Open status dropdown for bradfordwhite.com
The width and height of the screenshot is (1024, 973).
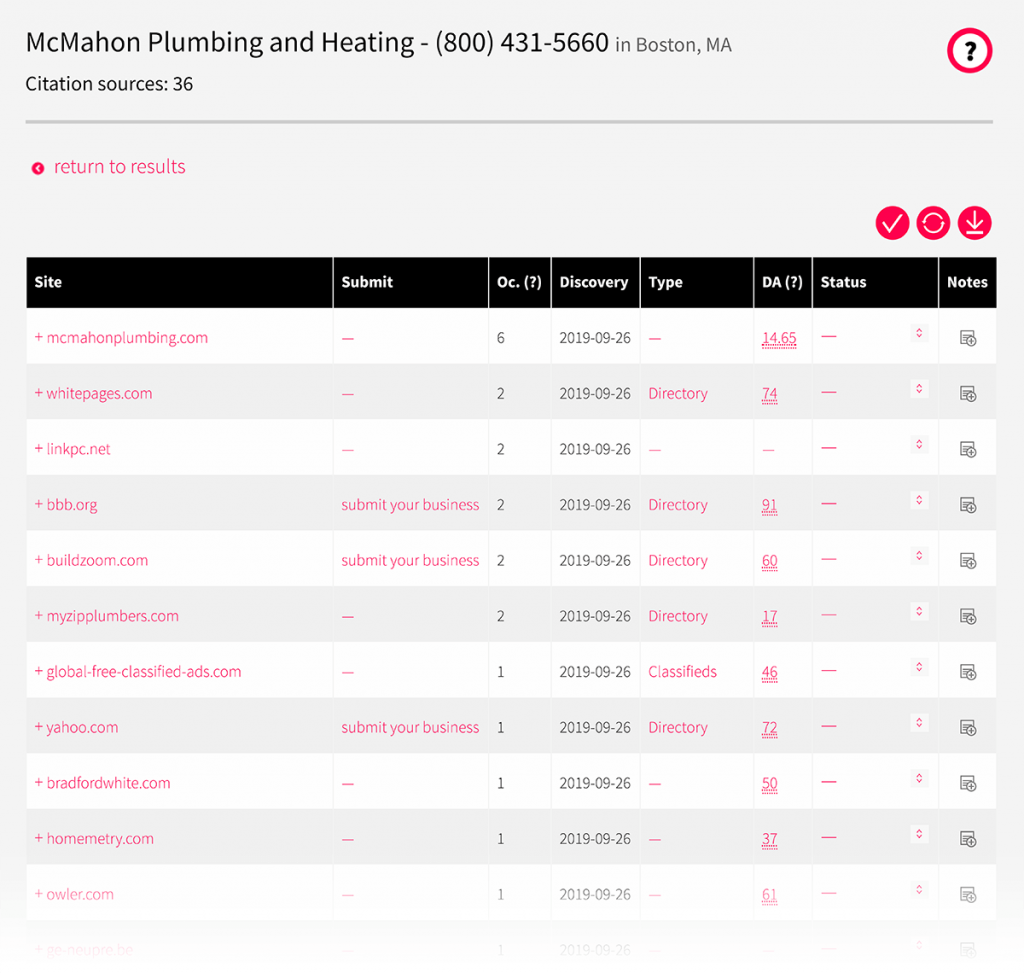point(919,778)
